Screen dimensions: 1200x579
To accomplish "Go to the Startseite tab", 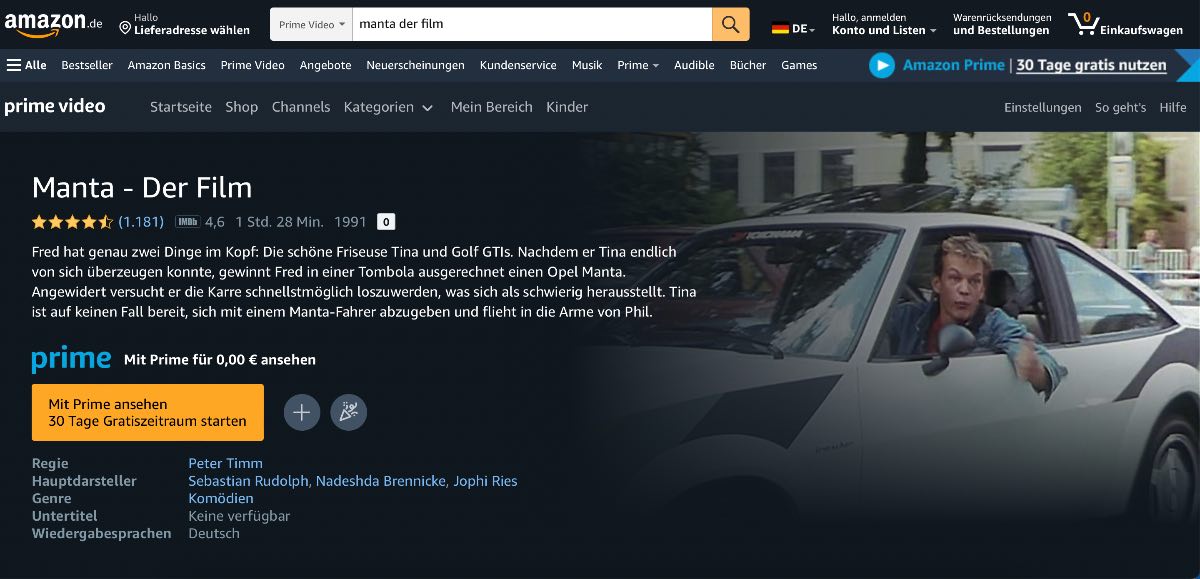I will coord(181,107).
